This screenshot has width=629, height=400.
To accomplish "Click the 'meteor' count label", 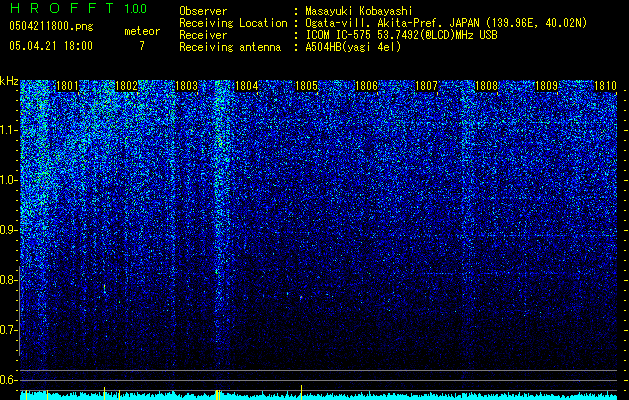I will point(142,31).
